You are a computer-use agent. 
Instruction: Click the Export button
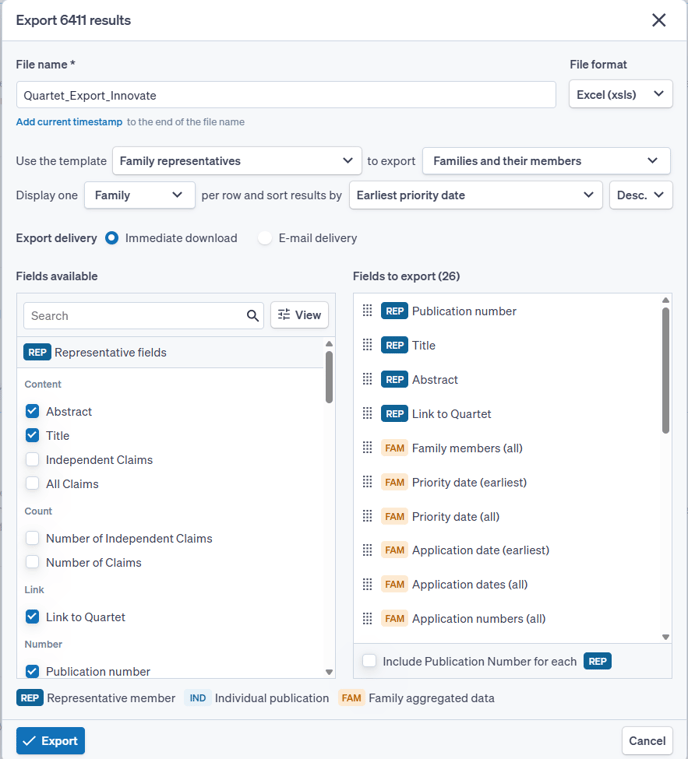(x=50, y=741)
